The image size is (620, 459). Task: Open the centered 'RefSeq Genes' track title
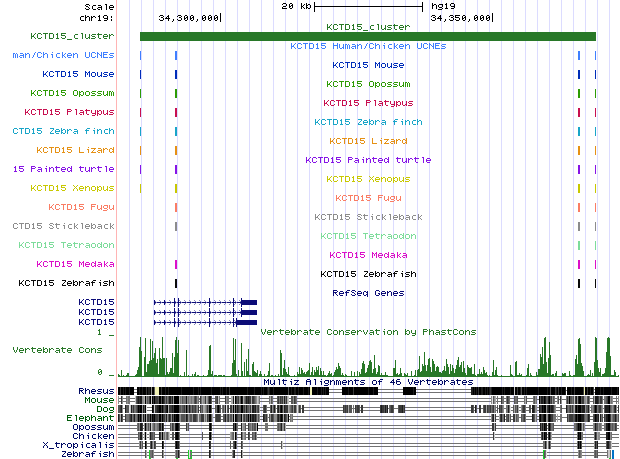[368, 293]
